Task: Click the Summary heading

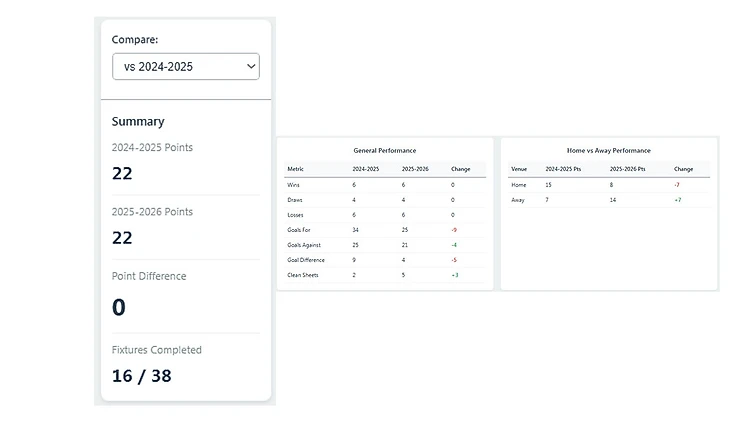Action: (x=138, y=122)
